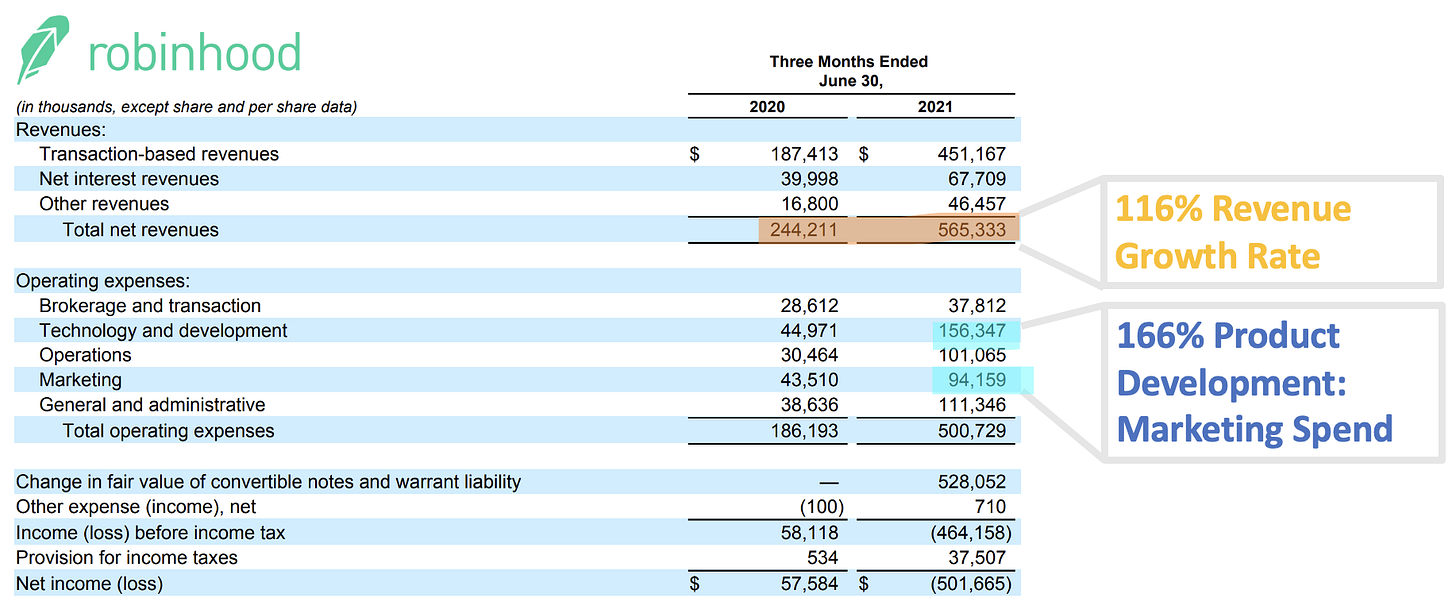Click the 58,118 pre-tax income value
Screen dimensions: 1456x602
coord(810,533)
